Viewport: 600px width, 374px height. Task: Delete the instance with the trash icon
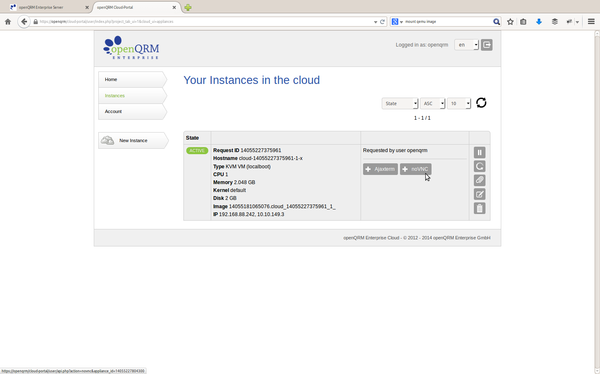point(479,208)
